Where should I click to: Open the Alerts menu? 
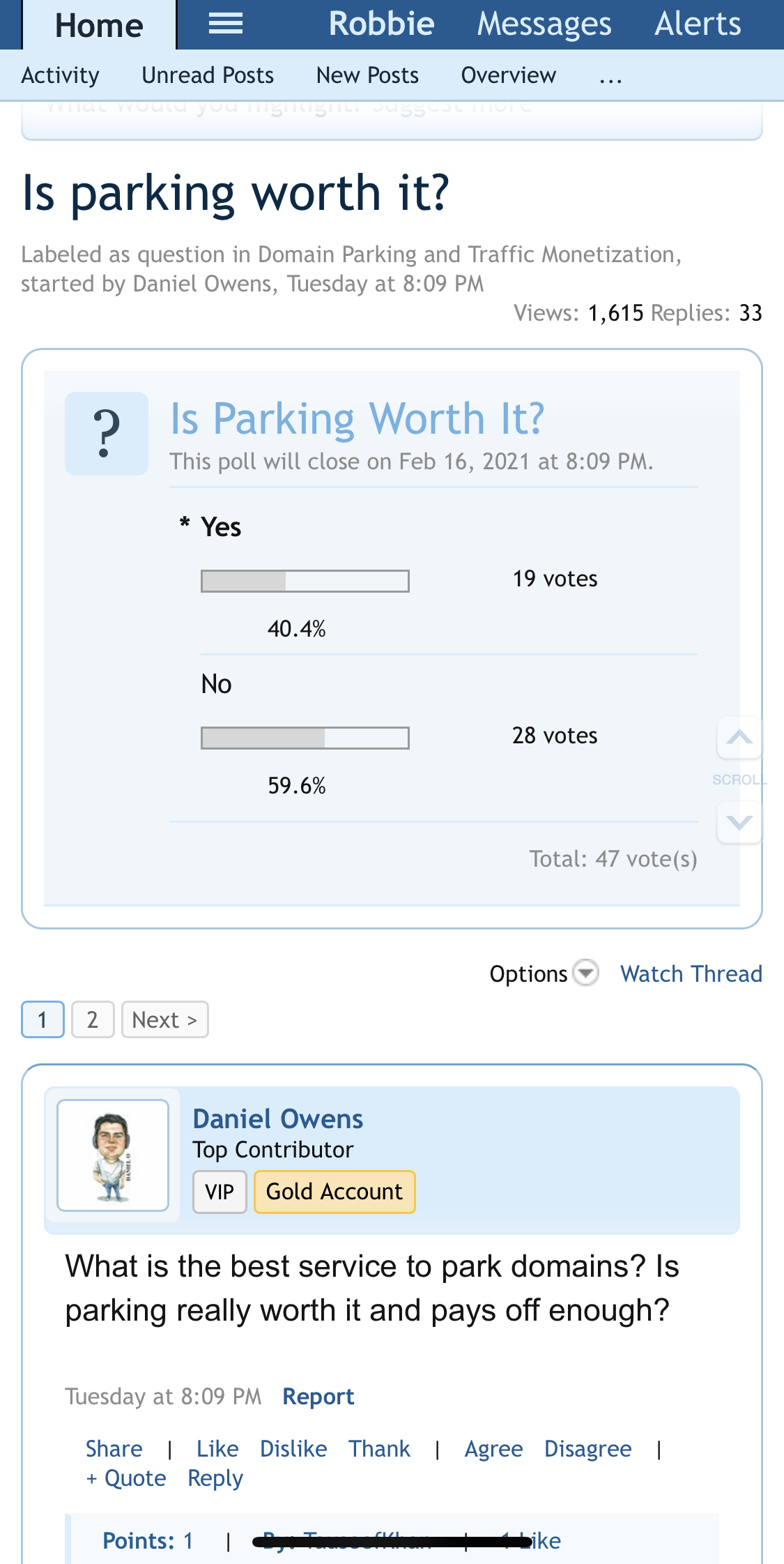point(698,24)
